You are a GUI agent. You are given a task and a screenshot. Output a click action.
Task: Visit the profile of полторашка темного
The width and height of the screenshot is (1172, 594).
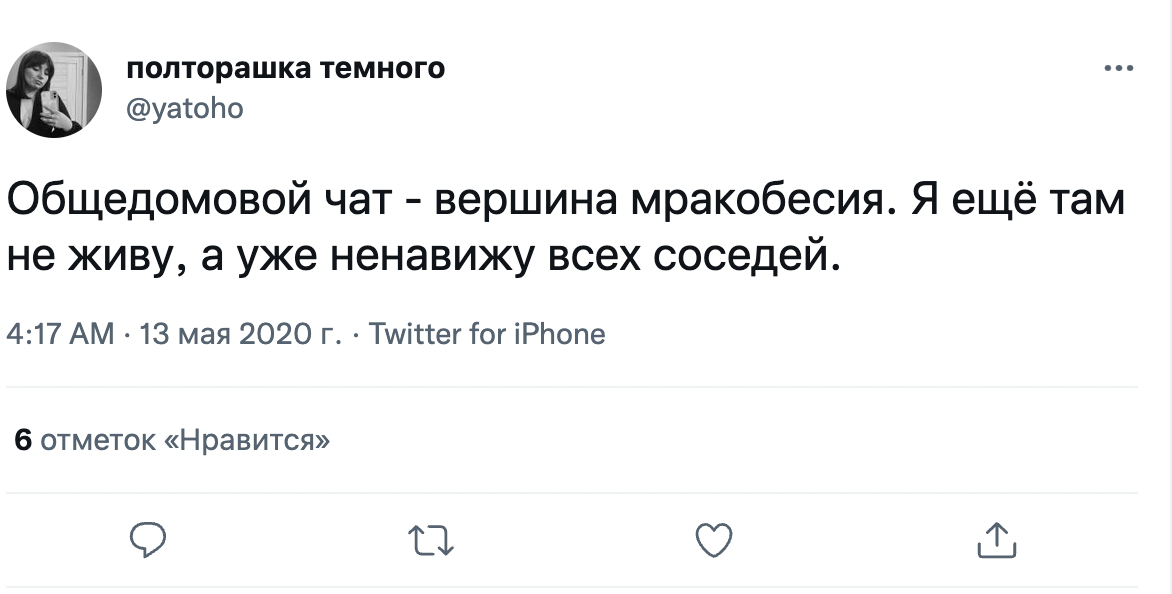click(287, 69)
